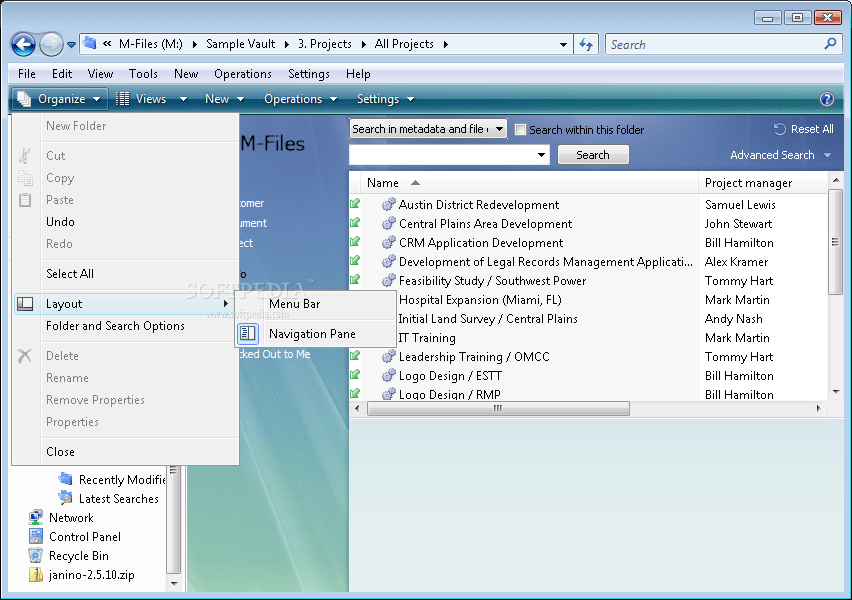This screenshot has height=600, width=852.
Task: Choose Close in Organize menu
Action: pyautogui.click(x=60, y=452)
